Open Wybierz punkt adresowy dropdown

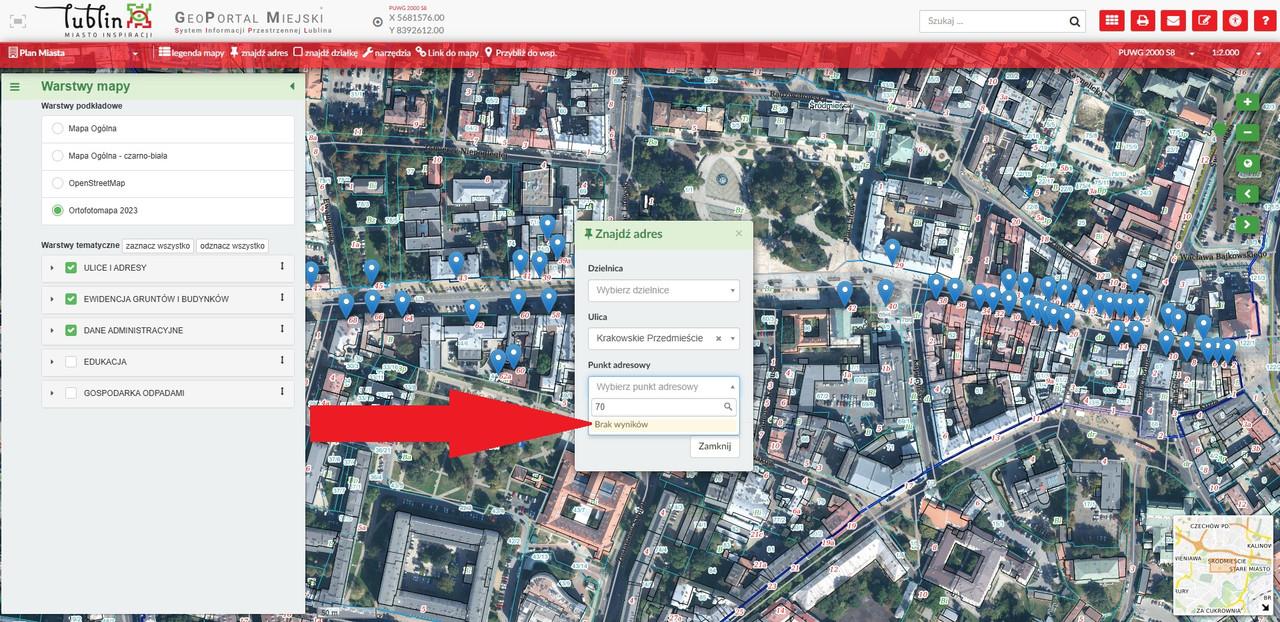pyautogui.click(x=664, y=386)
